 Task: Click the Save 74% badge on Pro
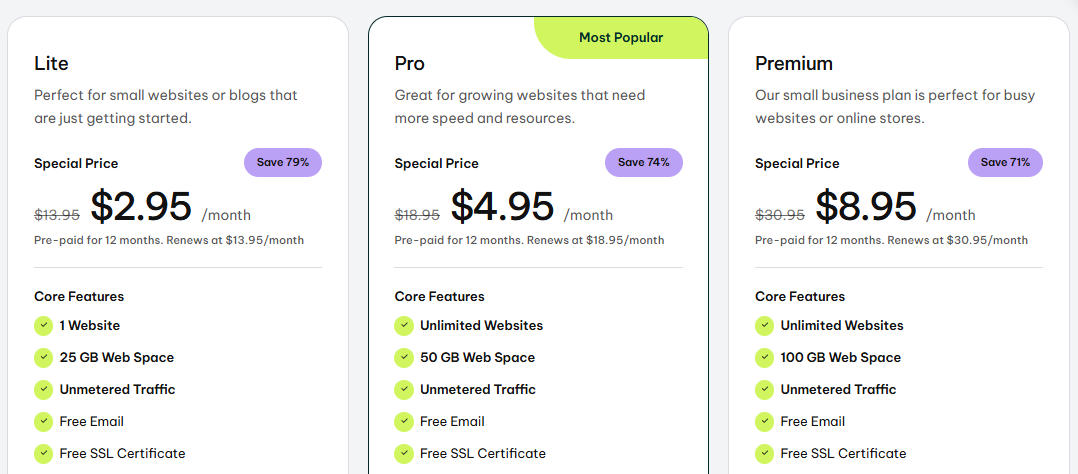(644, 162)
